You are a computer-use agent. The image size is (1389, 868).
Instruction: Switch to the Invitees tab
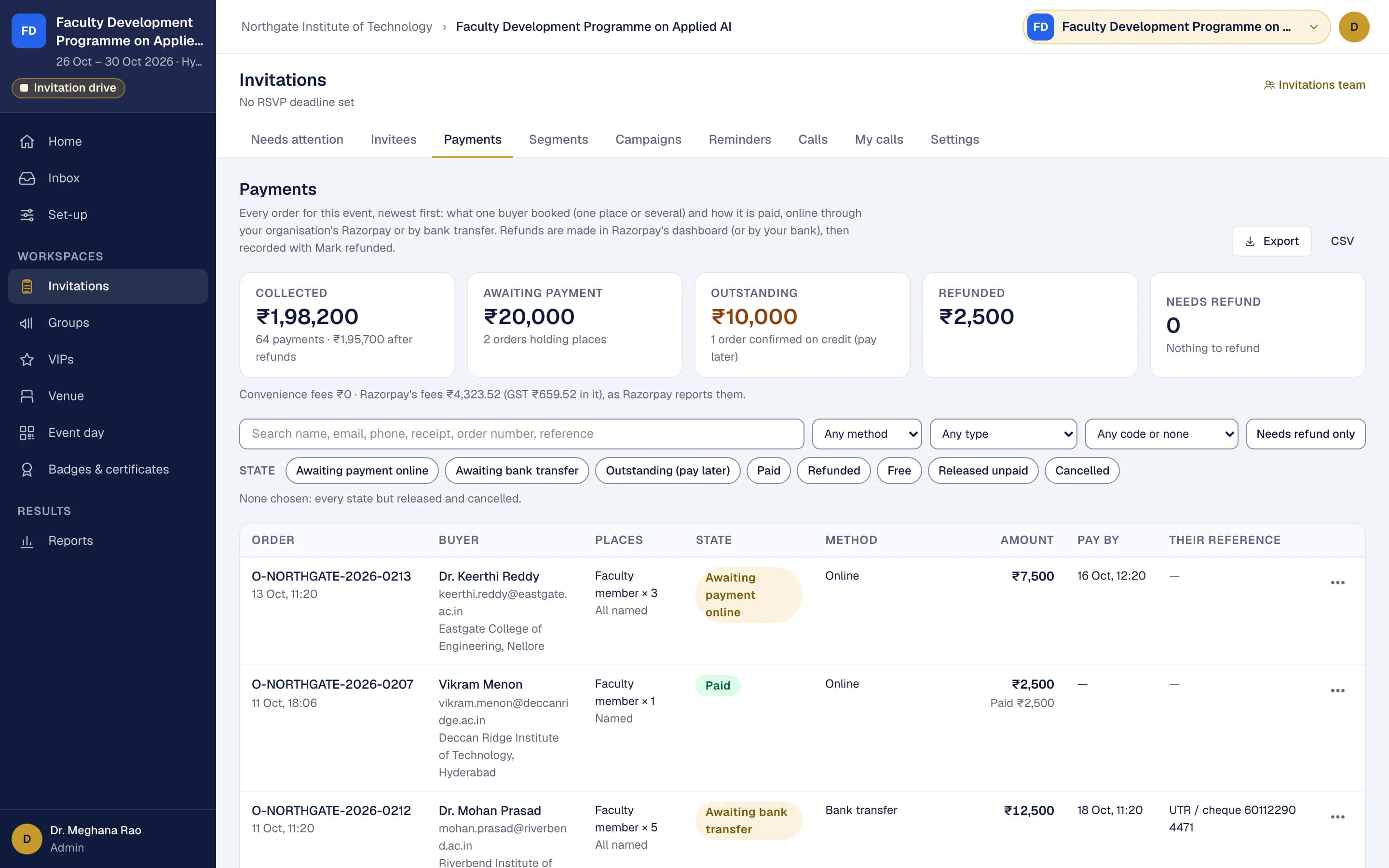(393, 139)
